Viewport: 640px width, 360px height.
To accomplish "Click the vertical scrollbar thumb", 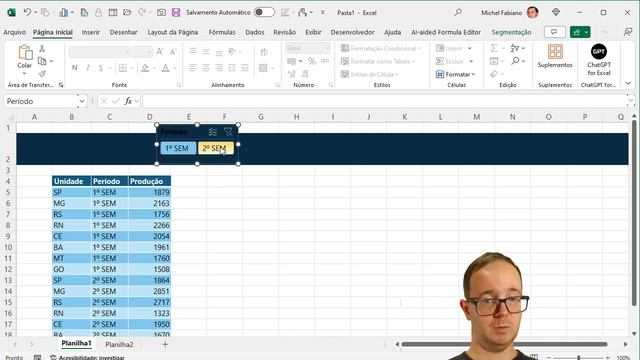I will pyautogui.click(x=633, y=212).
